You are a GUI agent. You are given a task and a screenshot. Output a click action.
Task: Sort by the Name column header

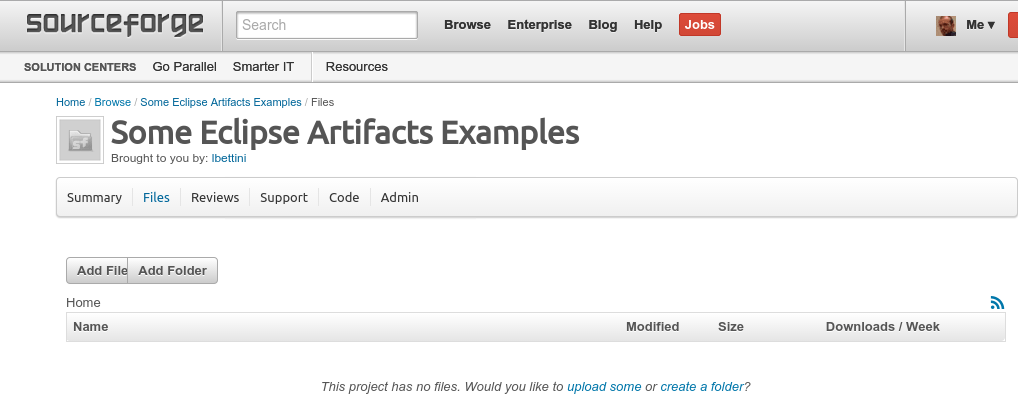(90, 327)
